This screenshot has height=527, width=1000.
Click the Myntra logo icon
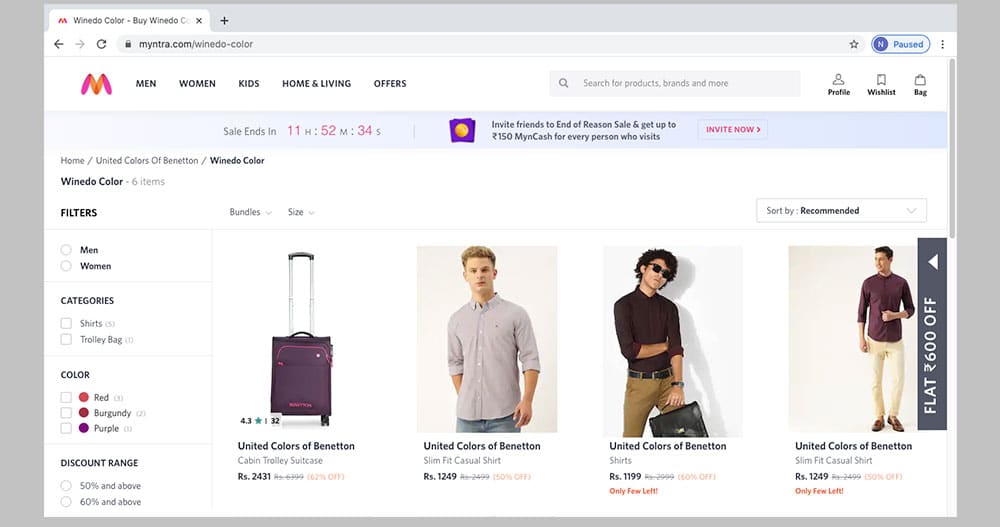96,84
